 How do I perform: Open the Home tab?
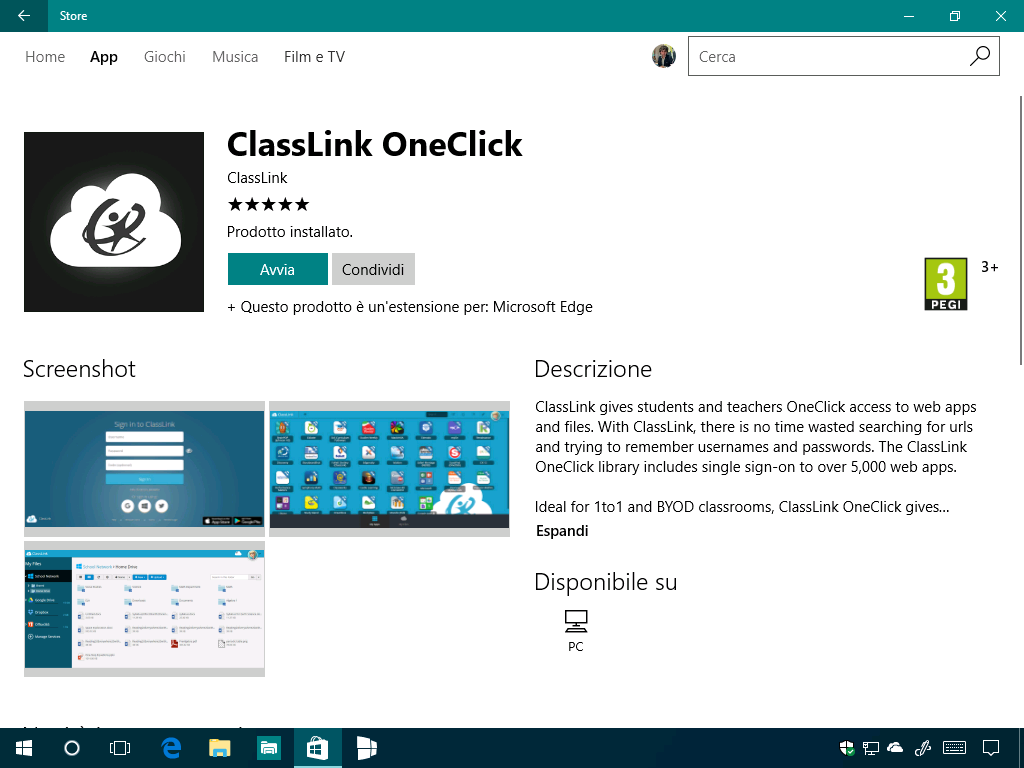tap(45, 57)
